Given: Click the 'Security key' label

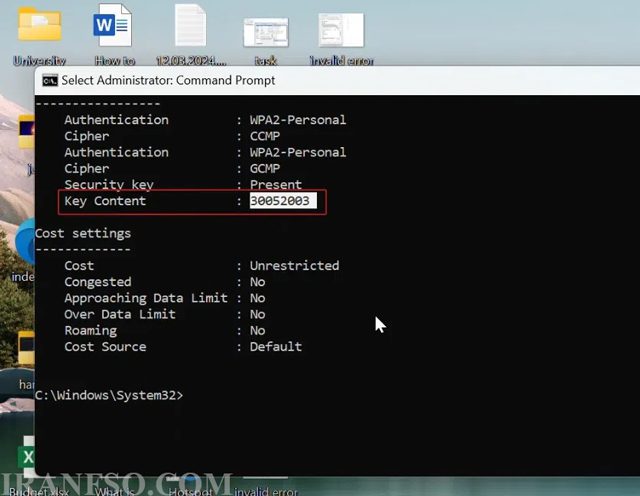Looking at the screenshot, I should pyautogui.click(x=109, y=185).
